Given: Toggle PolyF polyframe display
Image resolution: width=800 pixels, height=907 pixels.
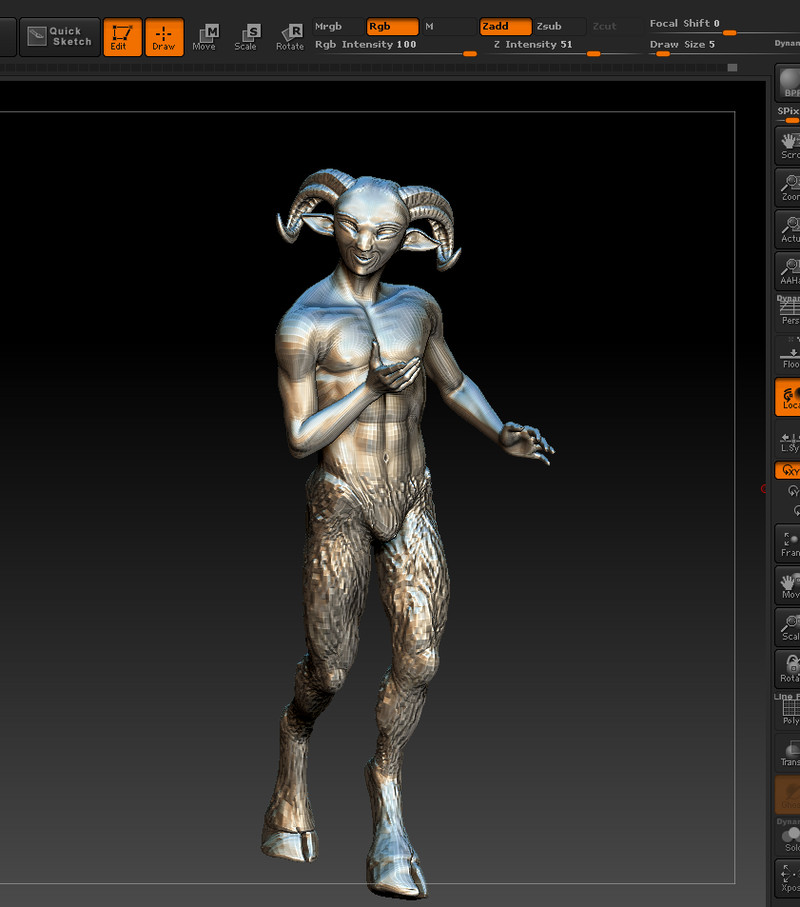Looking at the screenshot, I should point(788,711).
